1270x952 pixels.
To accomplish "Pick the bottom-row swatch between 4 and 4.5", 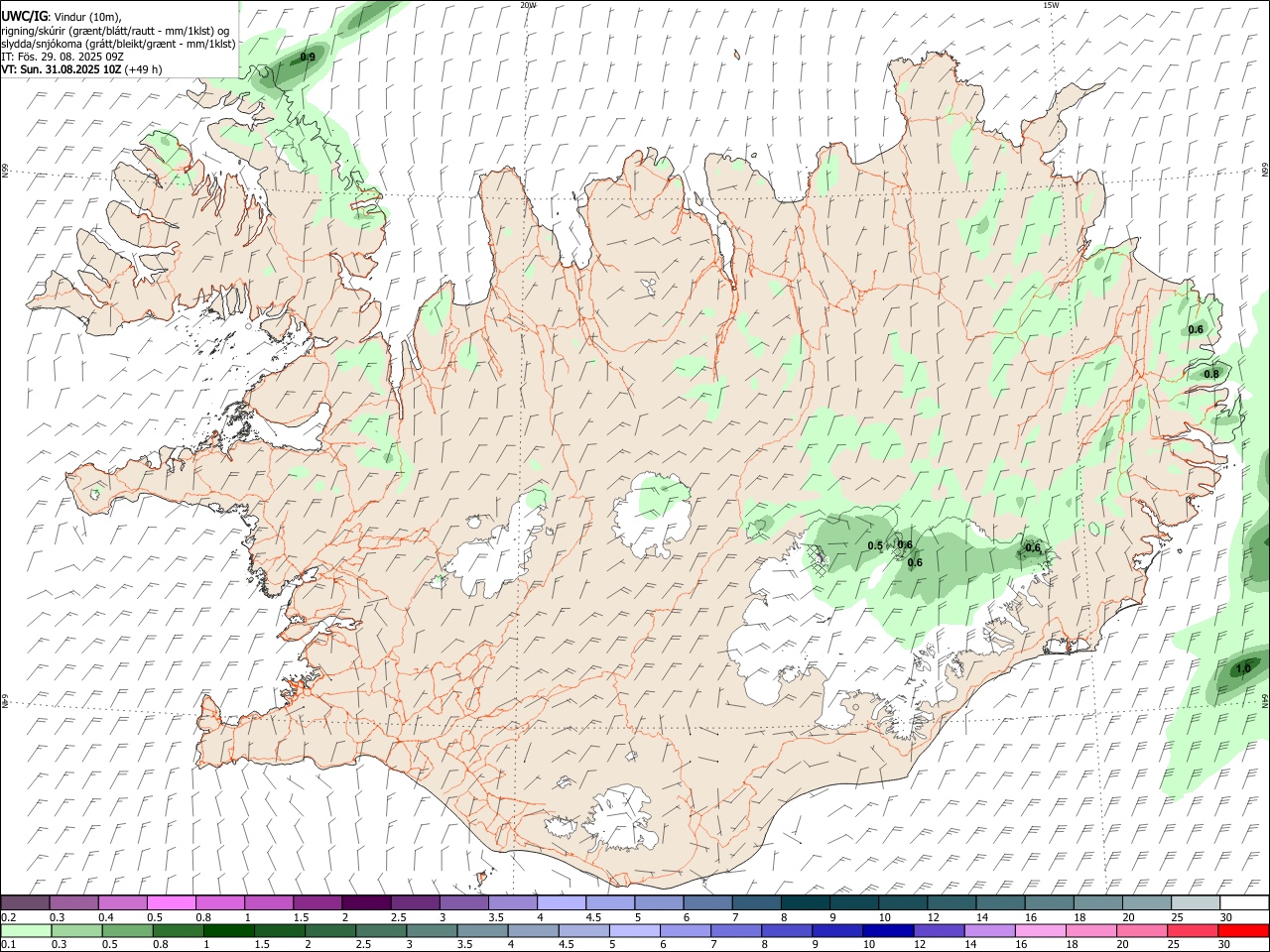I will 533,930.
